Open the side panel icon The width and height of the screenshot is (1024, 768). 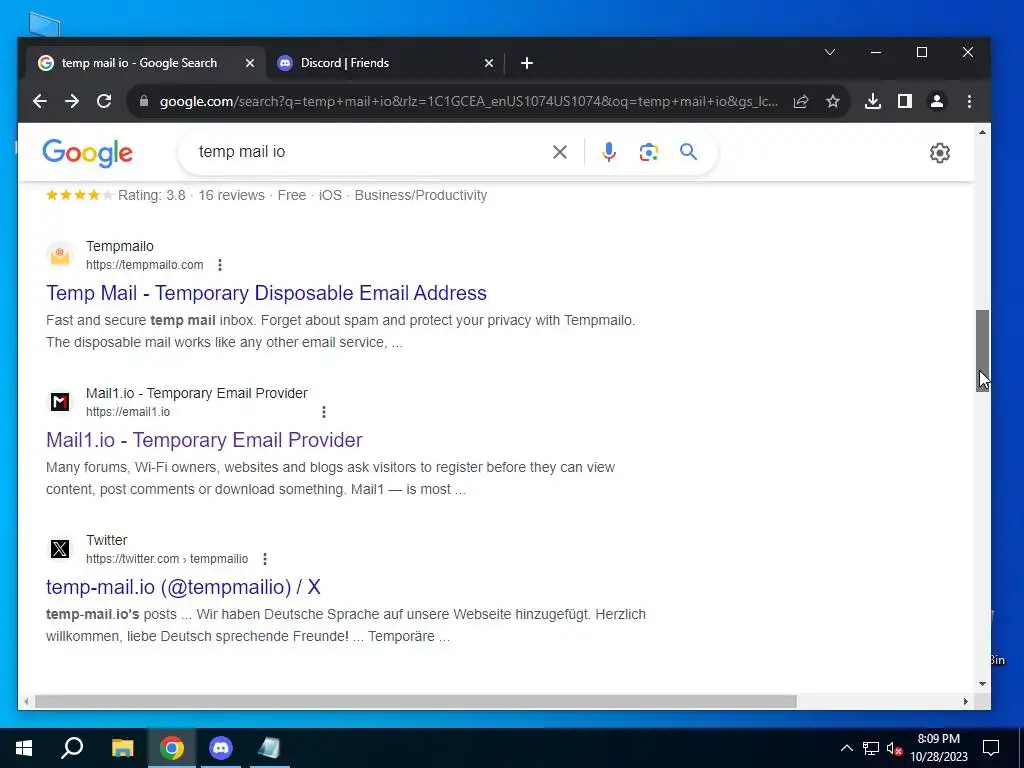point(904,101)
